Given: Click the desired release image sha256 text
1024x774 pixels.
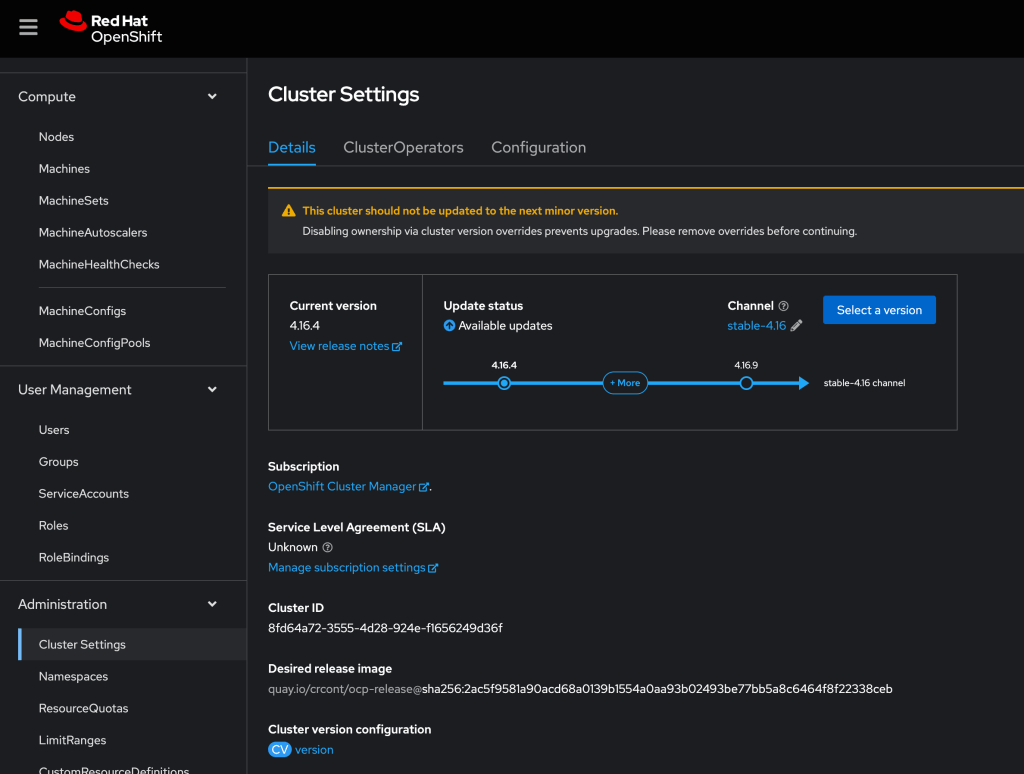Looking at the screenshot, I should click(657, 689).
